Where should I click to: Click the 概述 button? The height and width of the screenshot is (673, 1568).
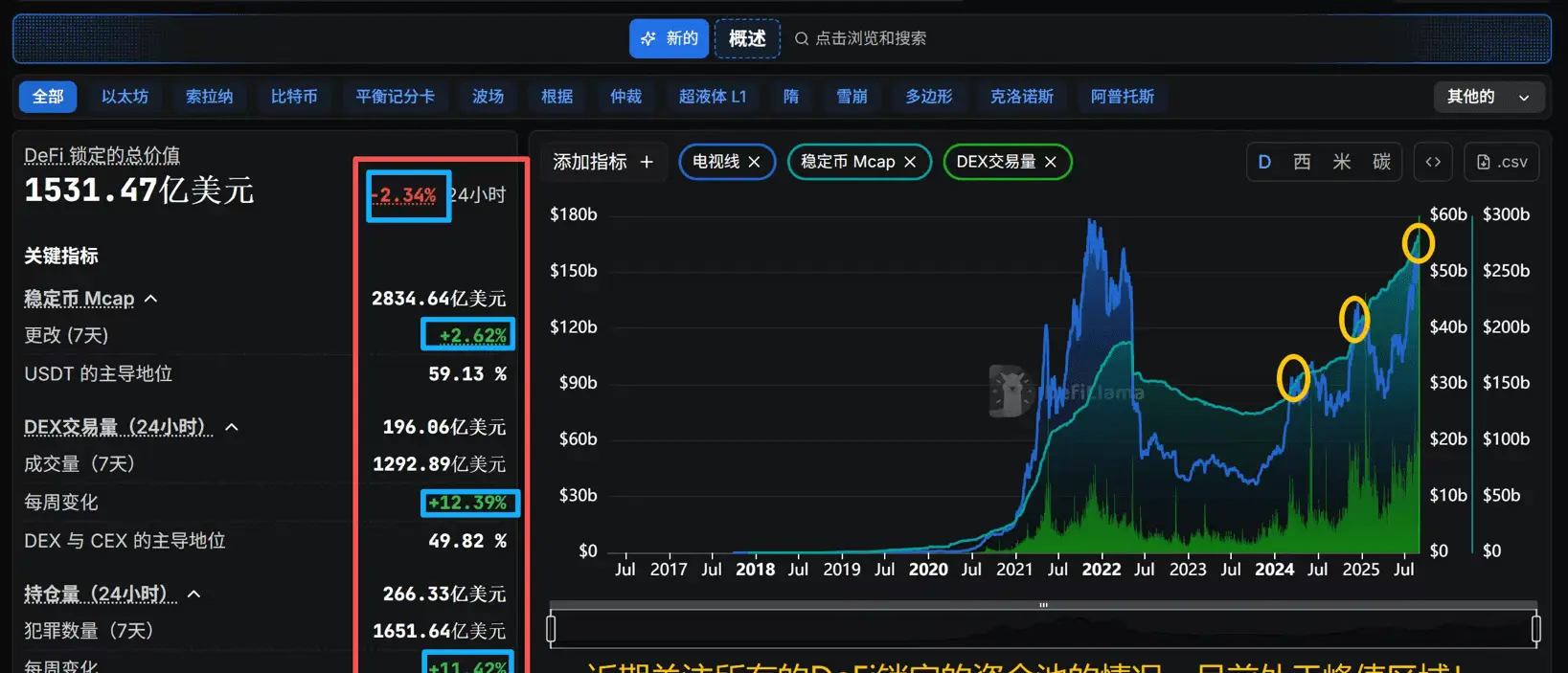(x=747, y=38)
